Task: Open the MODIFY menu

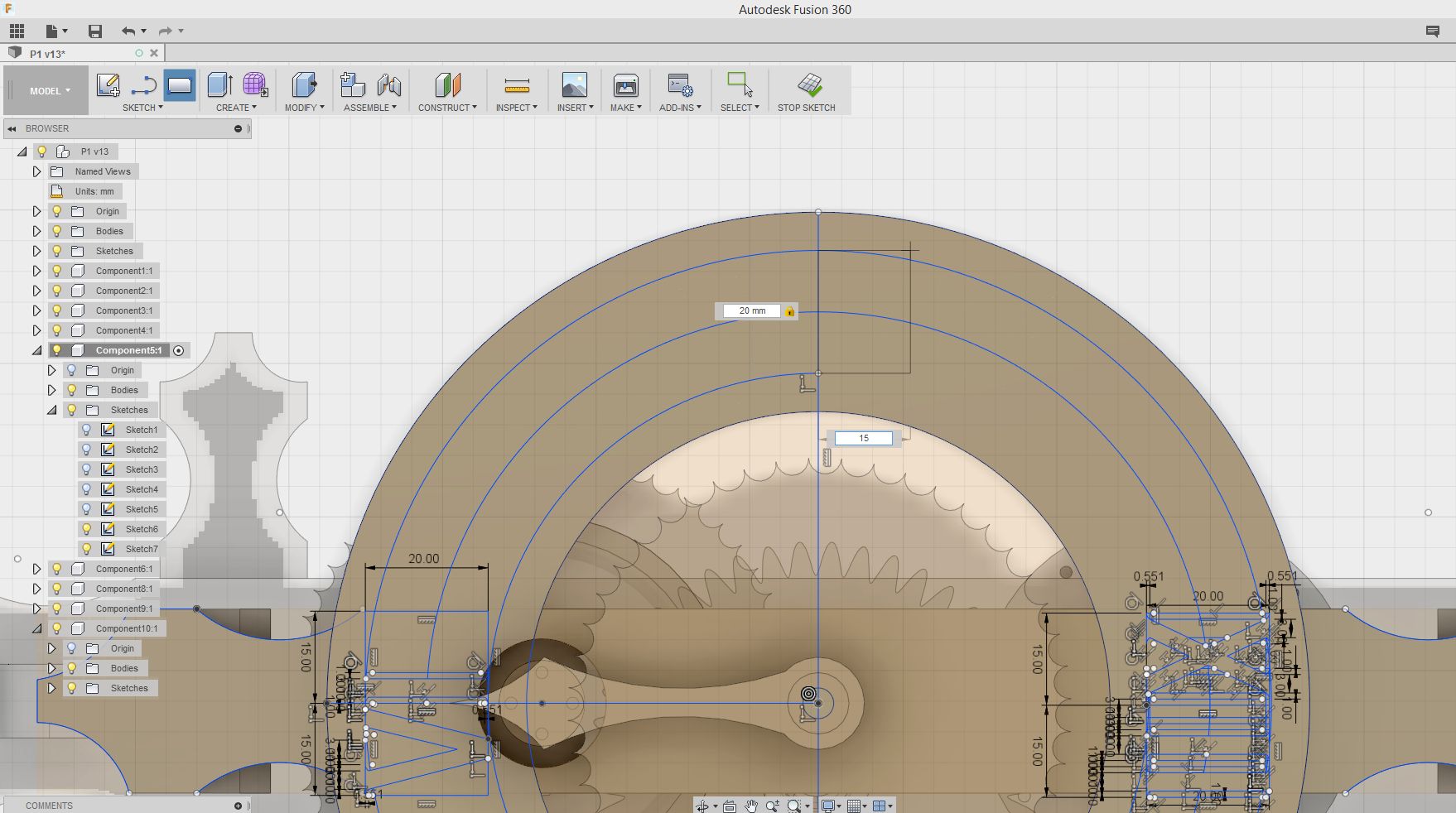Action: click(304, 108)
